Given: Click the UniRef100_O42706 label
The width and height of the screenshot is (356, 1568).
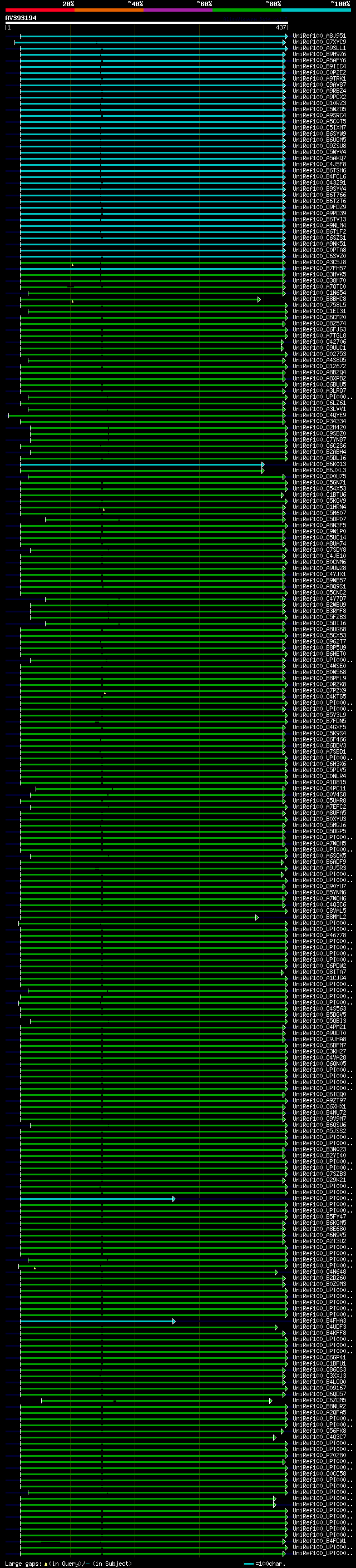Looking at the screenshot, I should point(319,342).
